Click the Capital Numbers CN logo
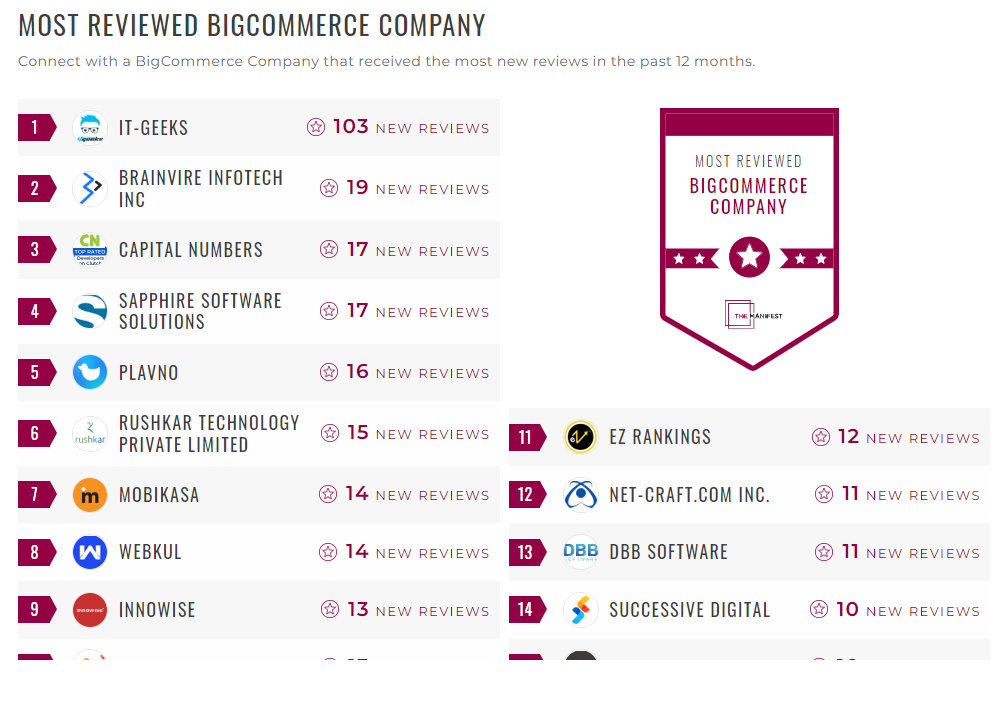The height and width of the screenshot is (705, 996). [x=90, y=250]
